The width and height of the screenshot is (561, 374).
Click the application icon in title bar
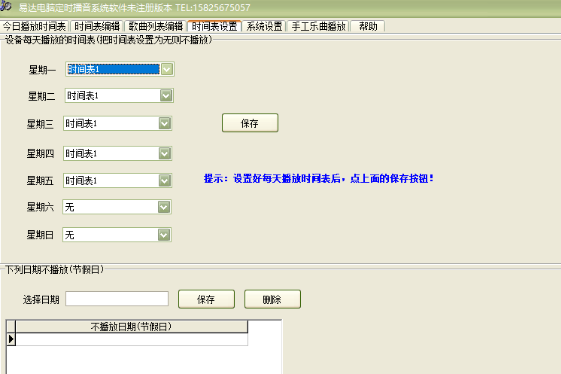pos(6,6)
